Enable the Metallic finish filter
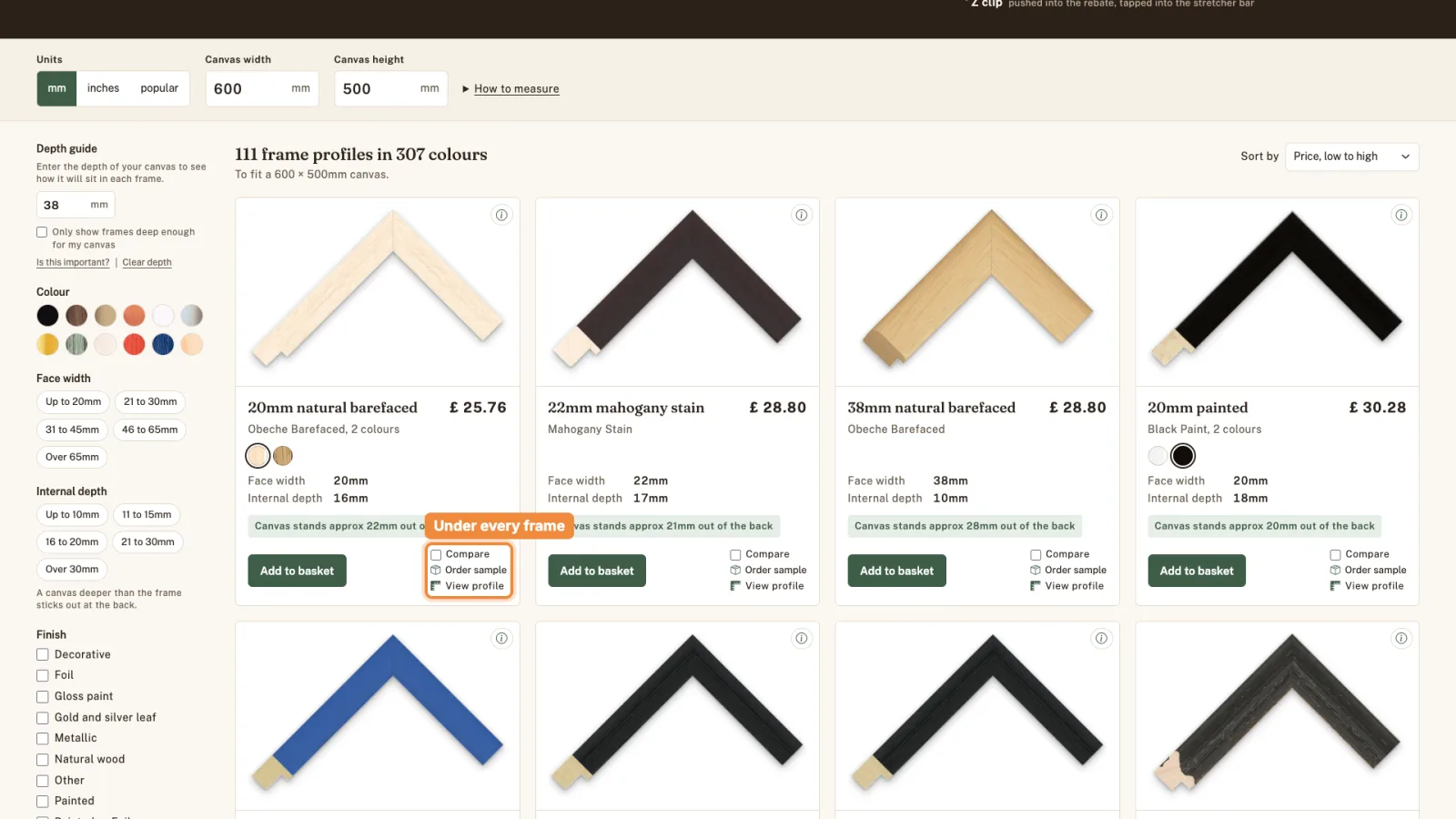The height and width of the screenshot is (819, 1456). tap(42, 738)
